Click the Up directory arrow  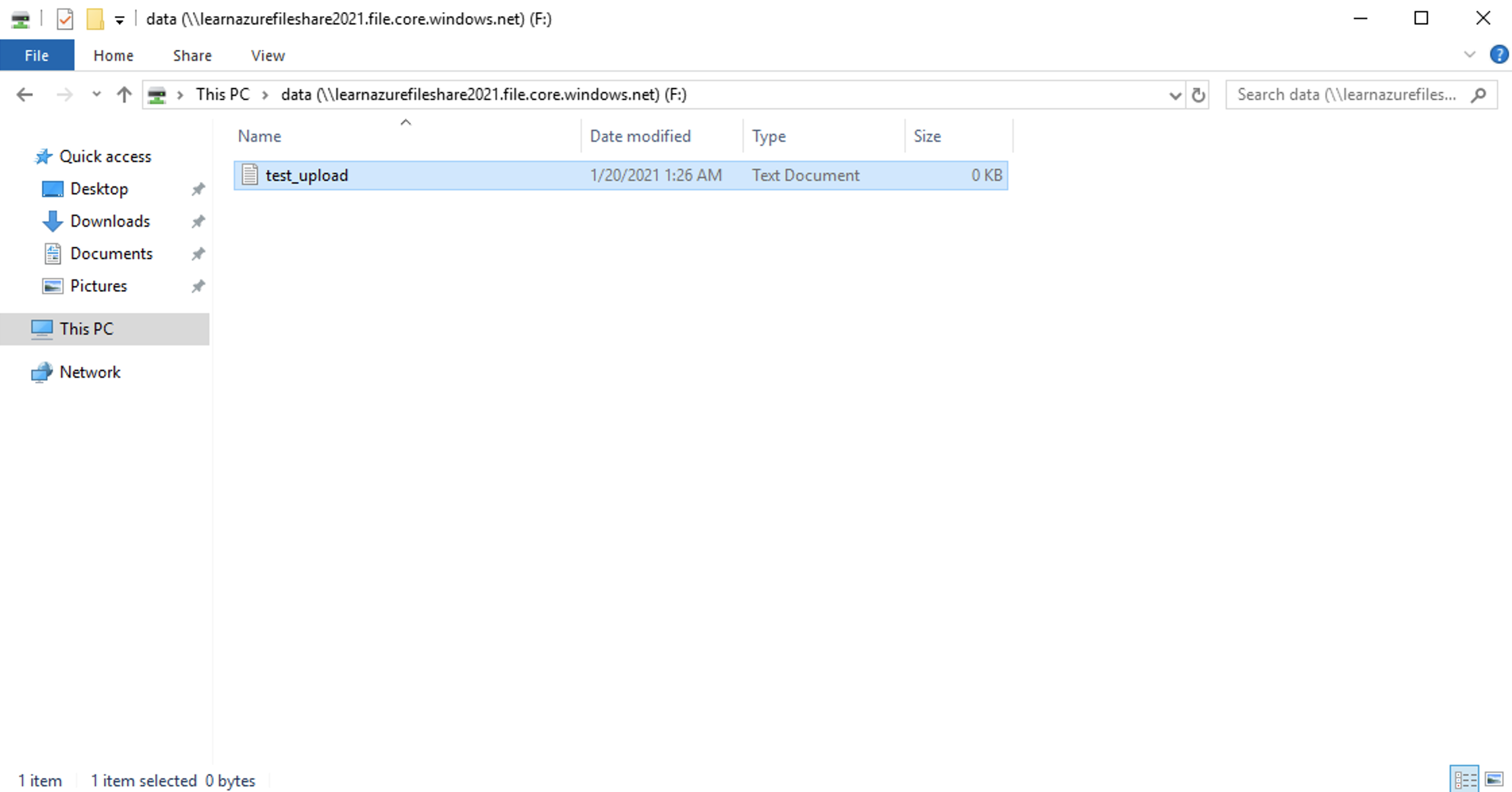[x=124, y=95]
